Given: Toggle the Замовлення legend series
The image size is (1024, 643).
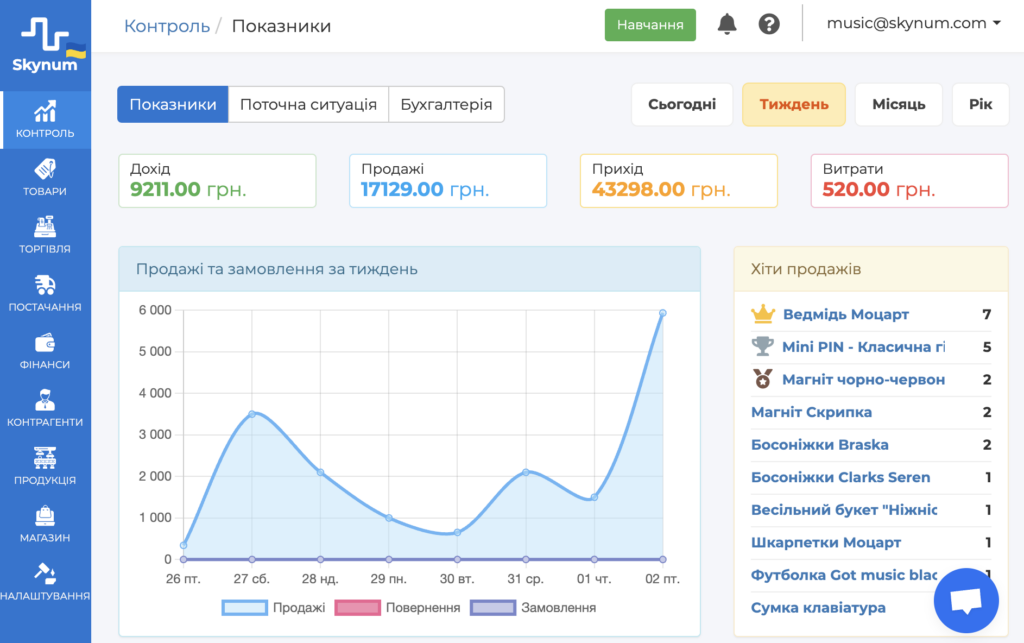Looking at the screenshot, I should pyautogui.click(x=534, y=608).
